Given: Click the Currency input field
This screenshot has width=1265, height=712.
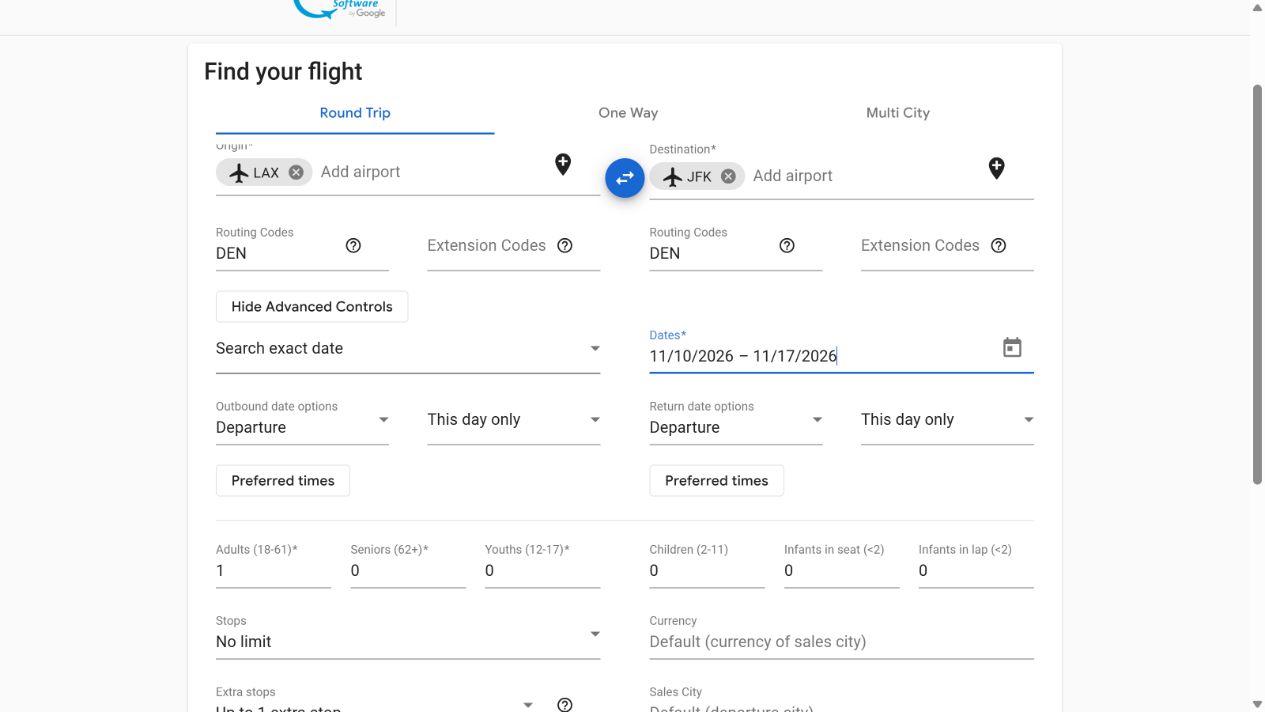Looking at the screenshot, I should tap(841, 641).
